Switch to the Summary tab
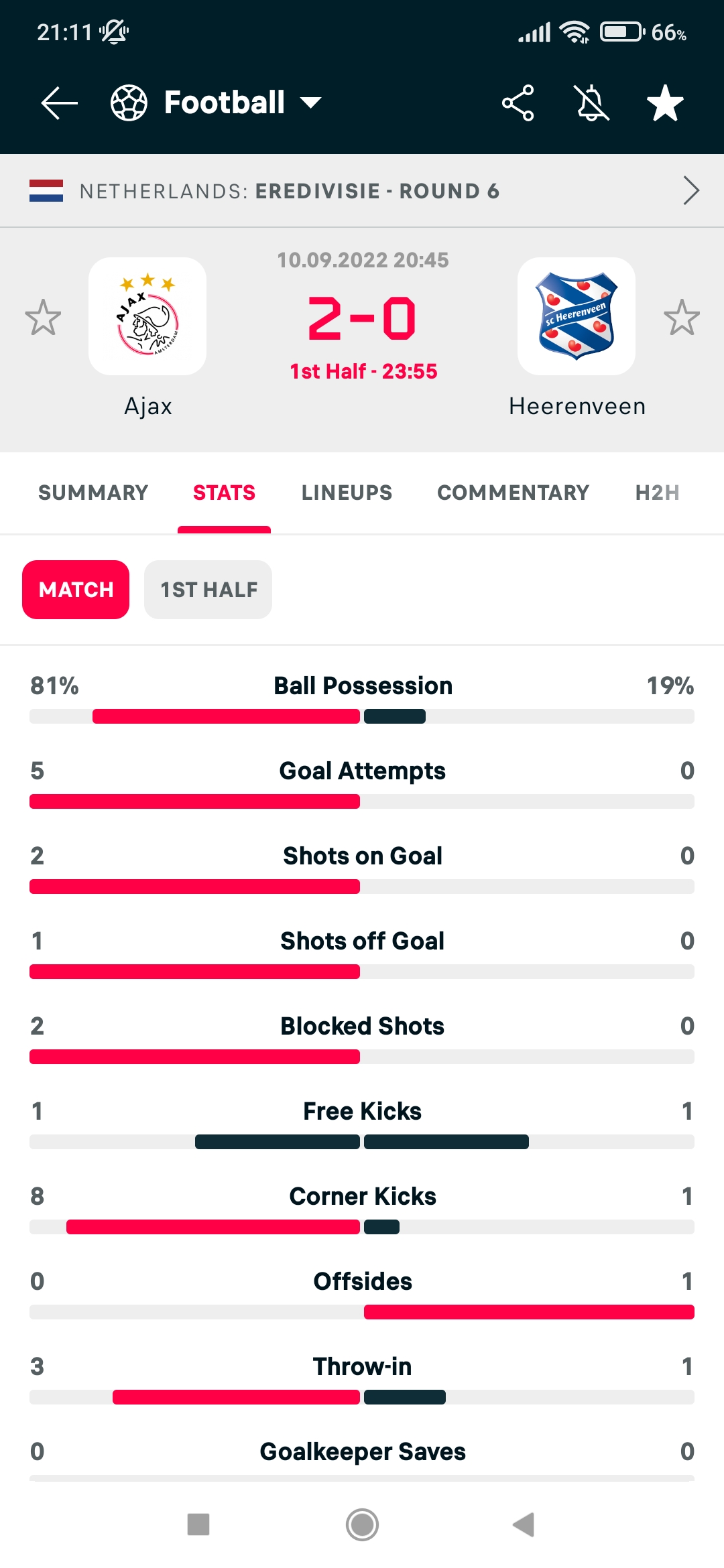This screenshot has height=1568, width=724. [x=93, y=493]
